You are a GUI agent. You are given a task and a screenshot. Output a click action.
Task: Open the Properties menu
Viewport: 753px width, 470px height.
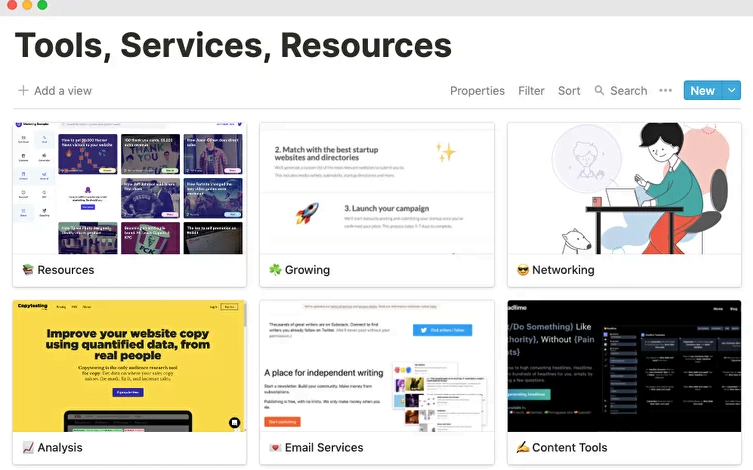click(x=477, y=90)
